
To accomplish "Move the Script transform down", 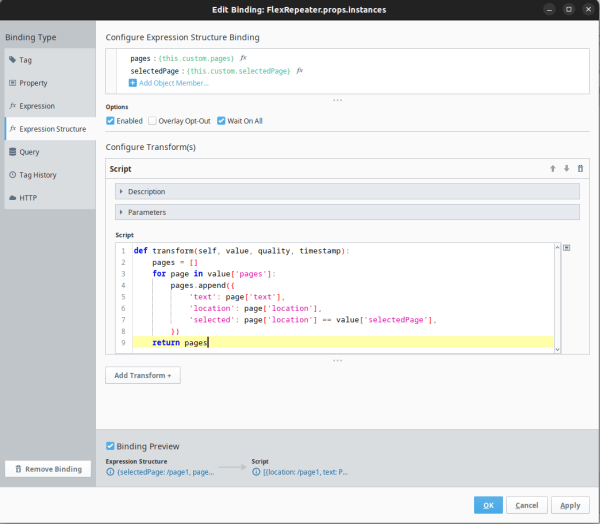I will (566, 169).
